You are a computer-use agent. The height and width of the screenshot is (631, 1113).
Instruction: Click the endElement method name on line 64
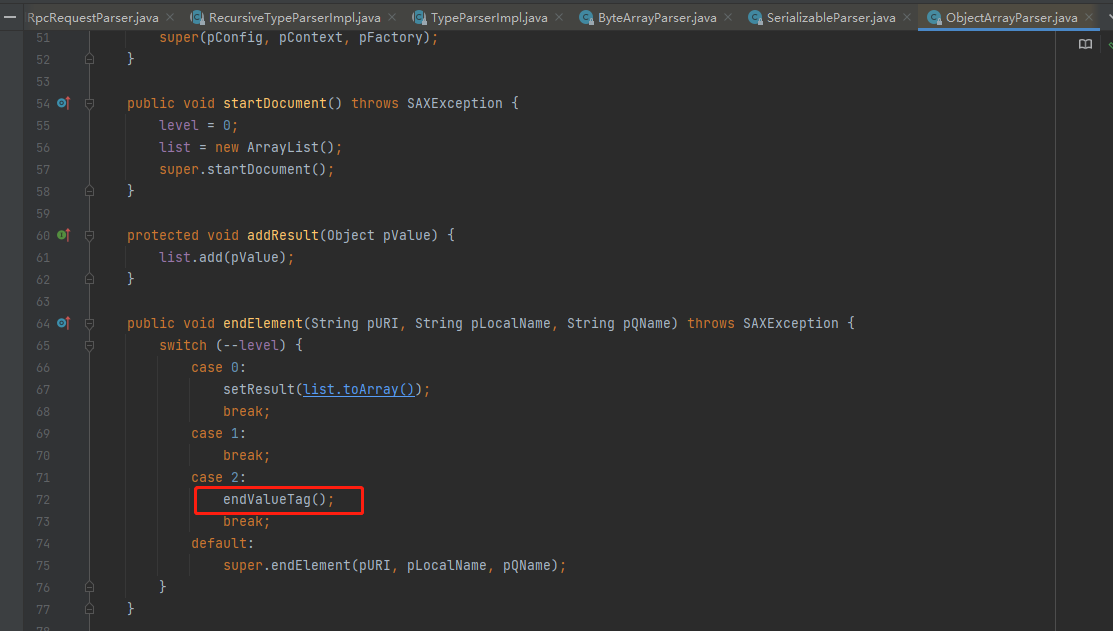point(263,323)
